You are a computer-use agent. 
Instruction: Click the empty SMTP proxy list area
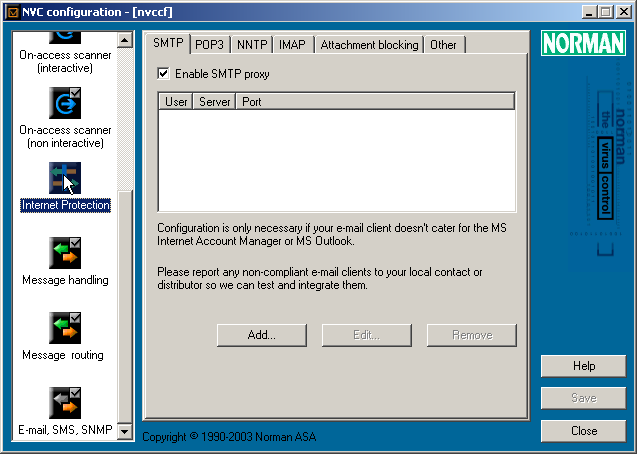click(x=337, y=160)
